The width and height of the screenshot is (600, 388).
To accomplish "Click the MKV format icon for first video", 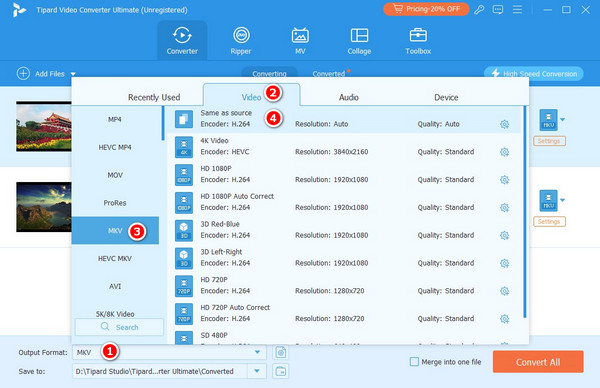I will point(548,120).
